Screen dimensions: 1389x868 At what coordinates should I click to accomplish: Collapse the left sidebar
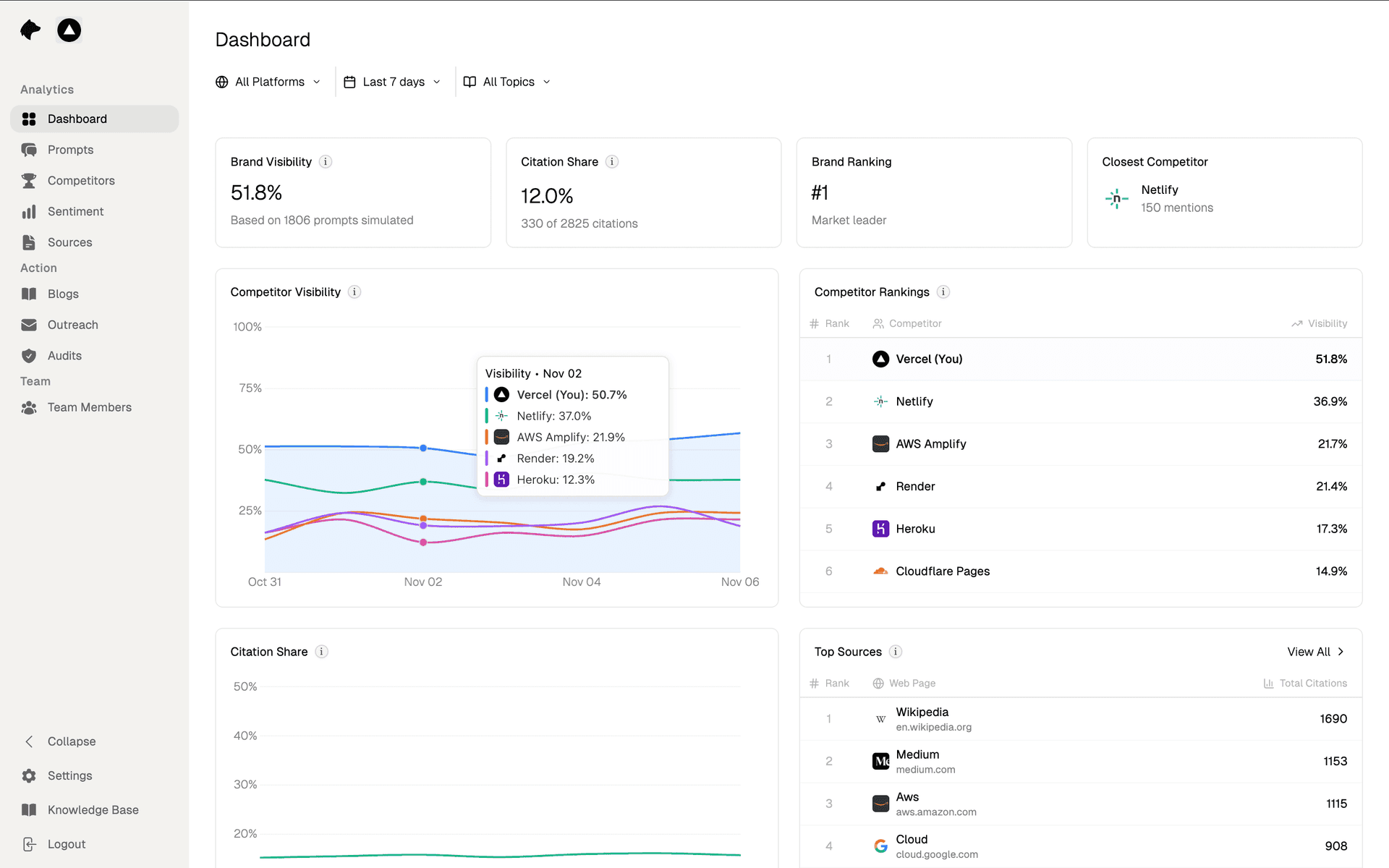[x=70, y=741]
